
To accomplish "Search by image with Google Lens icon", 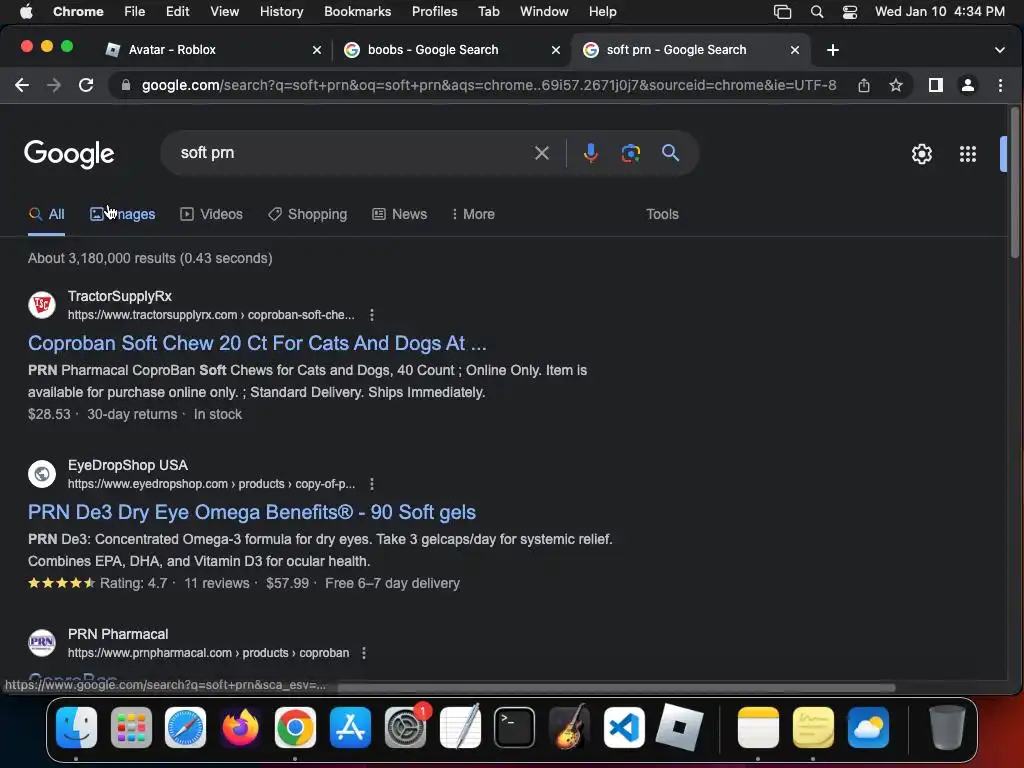I will pos(630,153).
